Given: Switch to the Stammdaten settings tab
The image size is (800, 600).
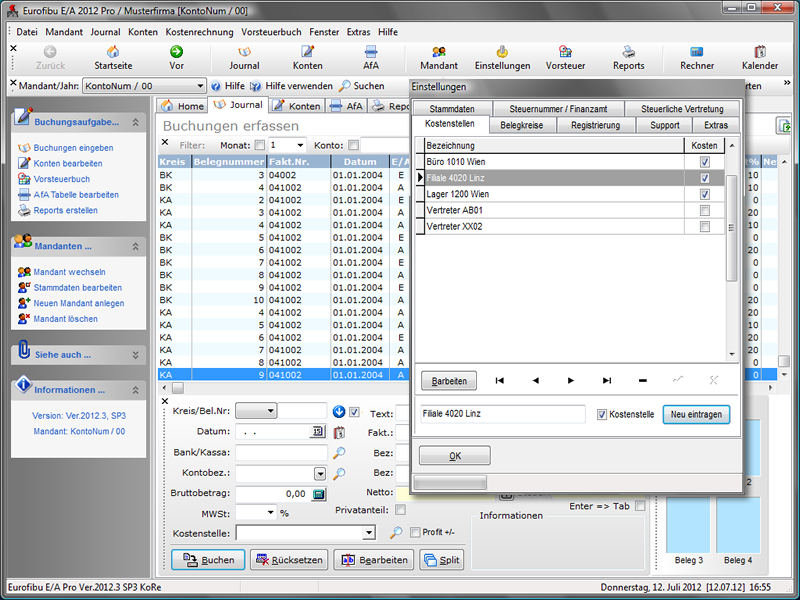Looking at the screenshot, I should 452,109.
